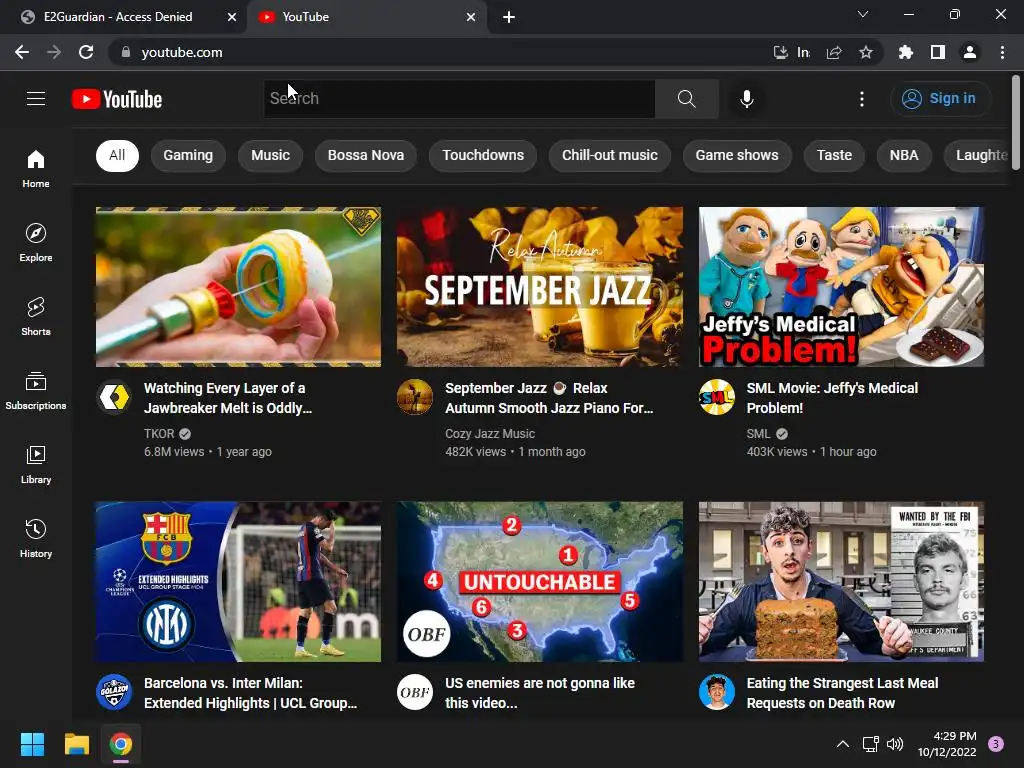1024x768 pixels.
Task: Open the UNTOUCHABLE map video thumbnail
Action: (539, 582)
